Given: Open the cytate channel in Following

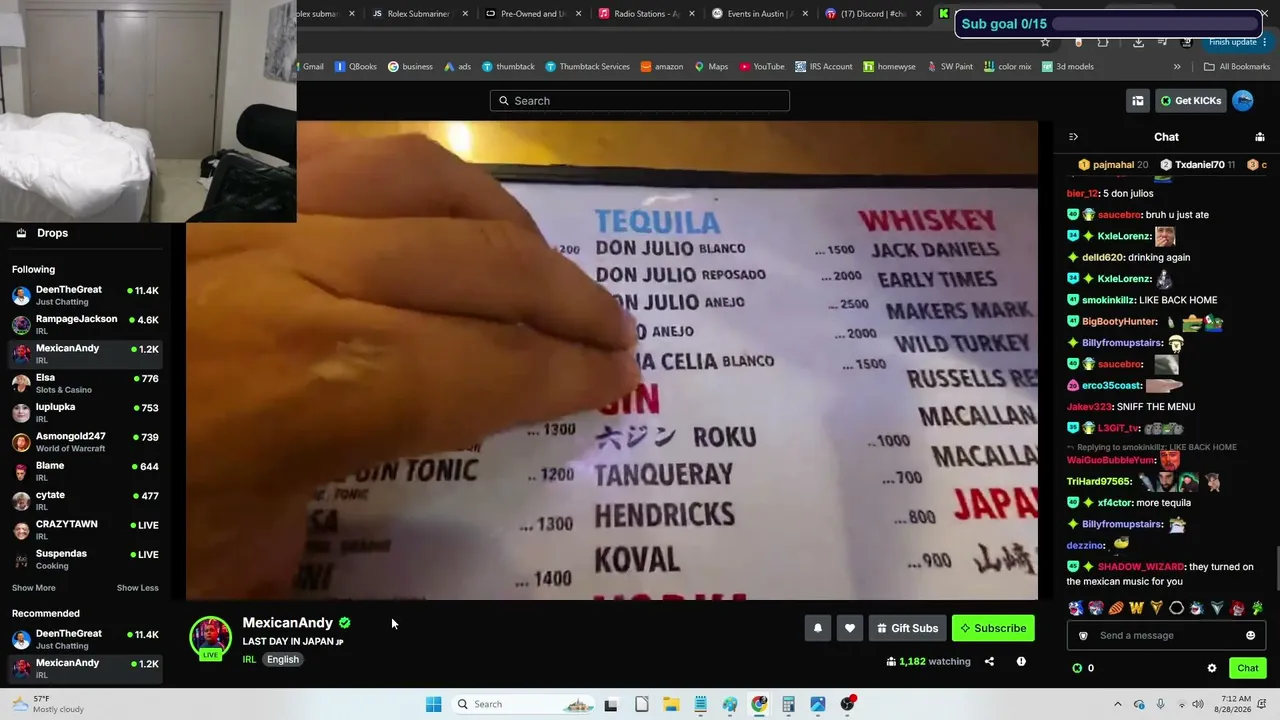Looking at the screenshot, I should [x=85, y=500].
